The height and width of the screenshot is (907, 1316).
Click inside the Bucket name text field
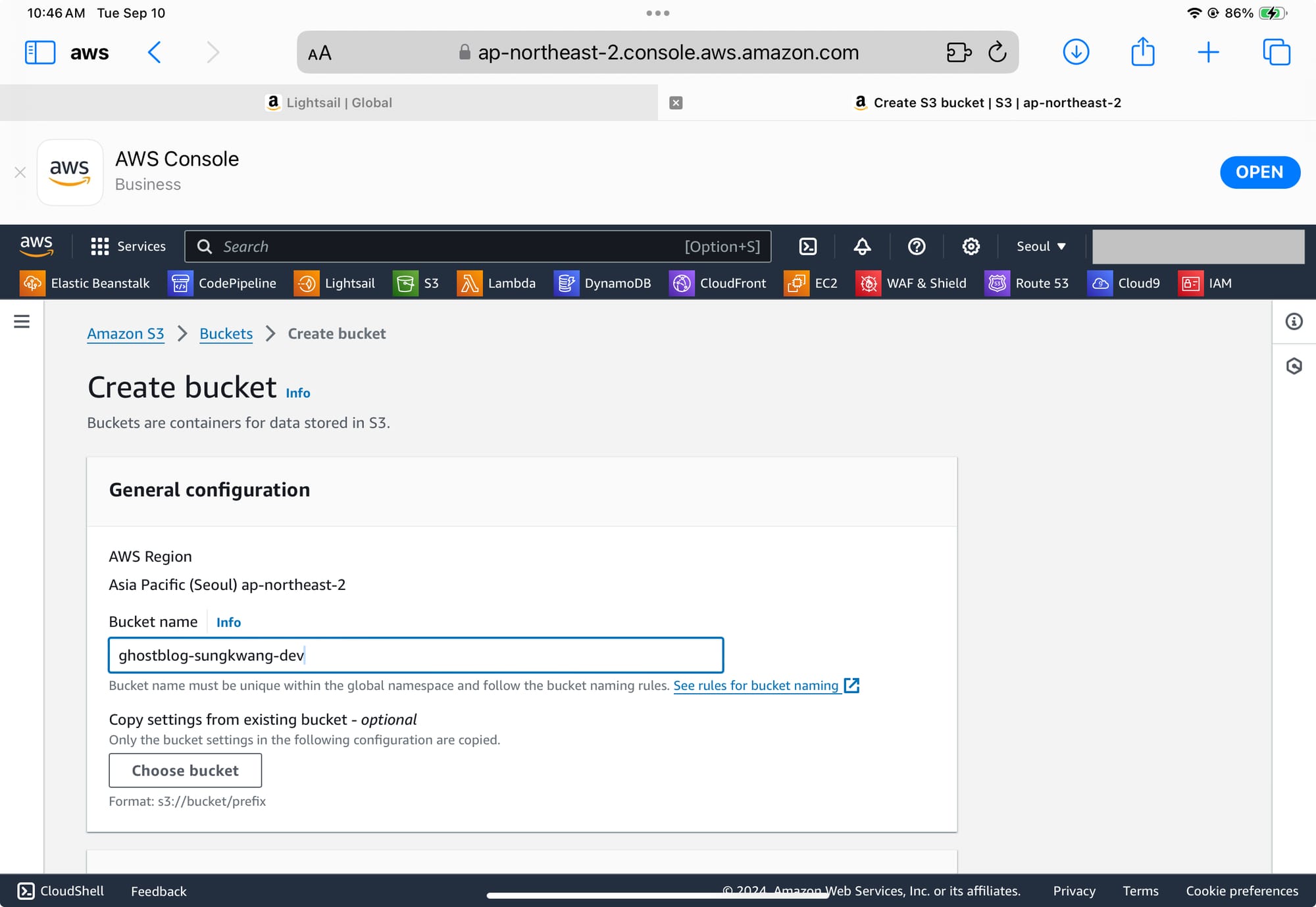(x=416, y=655)
